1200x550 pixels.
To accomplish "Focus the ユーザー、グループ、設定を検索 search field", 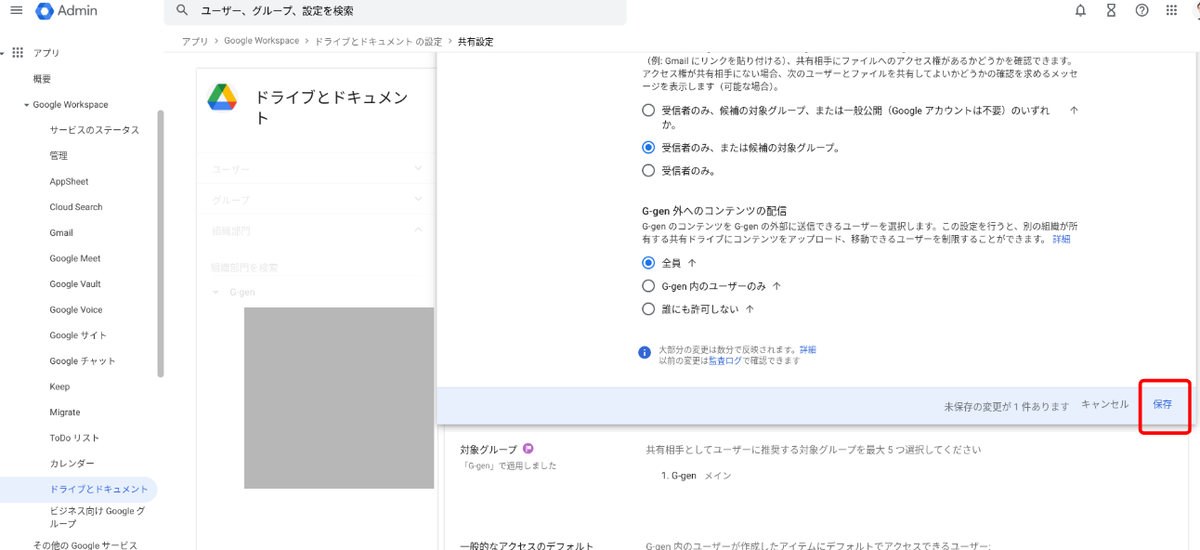I will pyautogui.click(x=395, y=11).
